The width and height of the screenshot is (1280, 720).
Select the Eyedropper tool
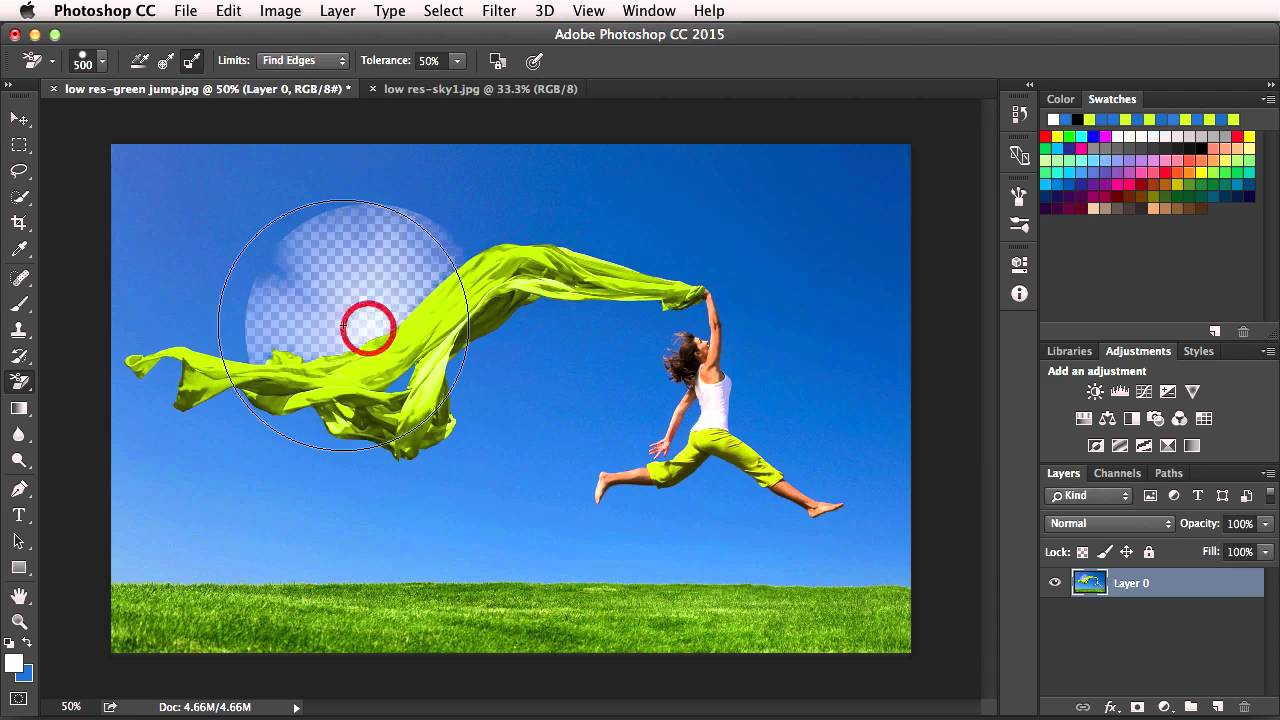pyautogui.click(x=19, y=249)
